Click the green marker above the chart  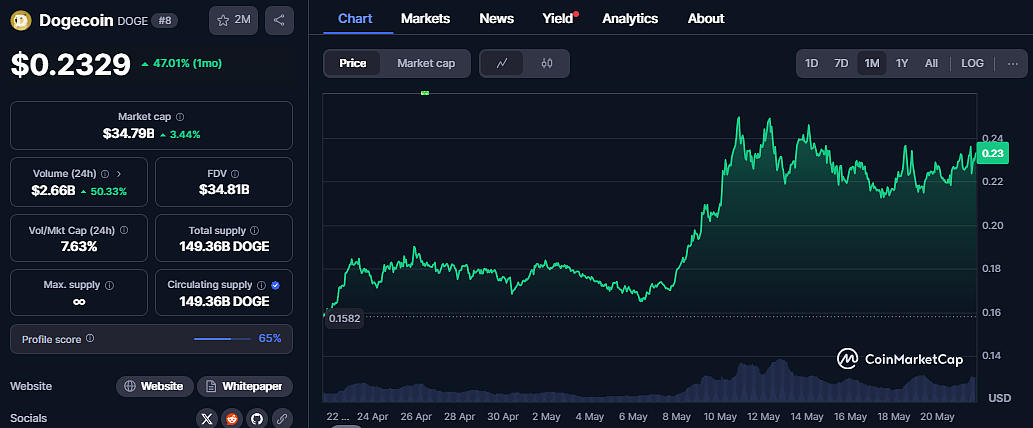425,94
